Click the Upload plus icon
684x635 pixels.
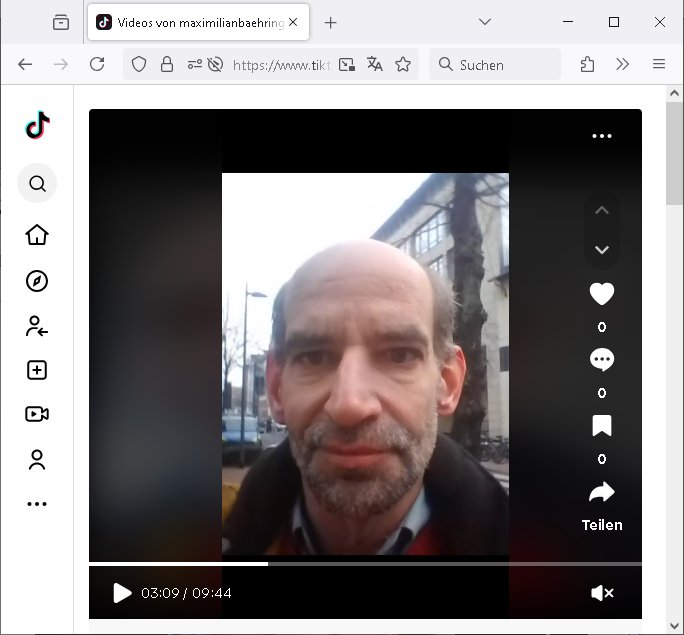tap(37, 370)
